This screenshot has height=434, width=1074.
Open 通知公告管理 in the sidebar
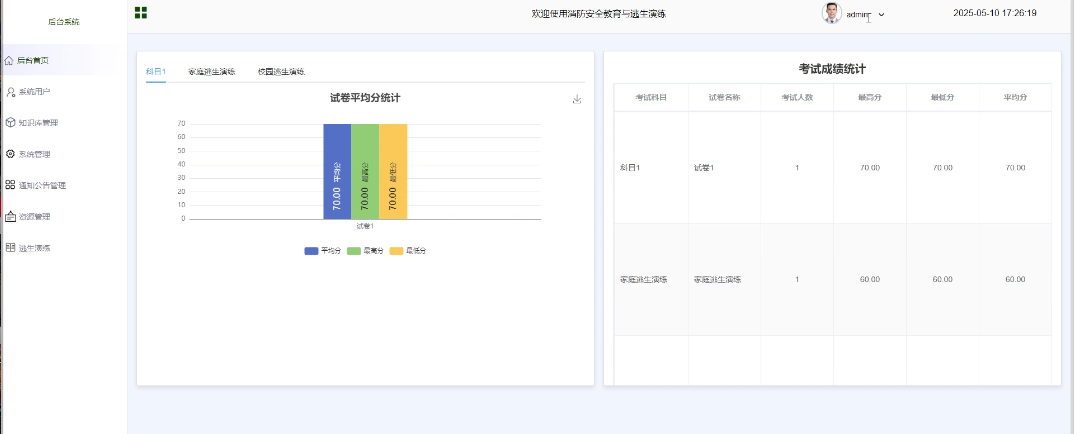(x=42, y=186)
